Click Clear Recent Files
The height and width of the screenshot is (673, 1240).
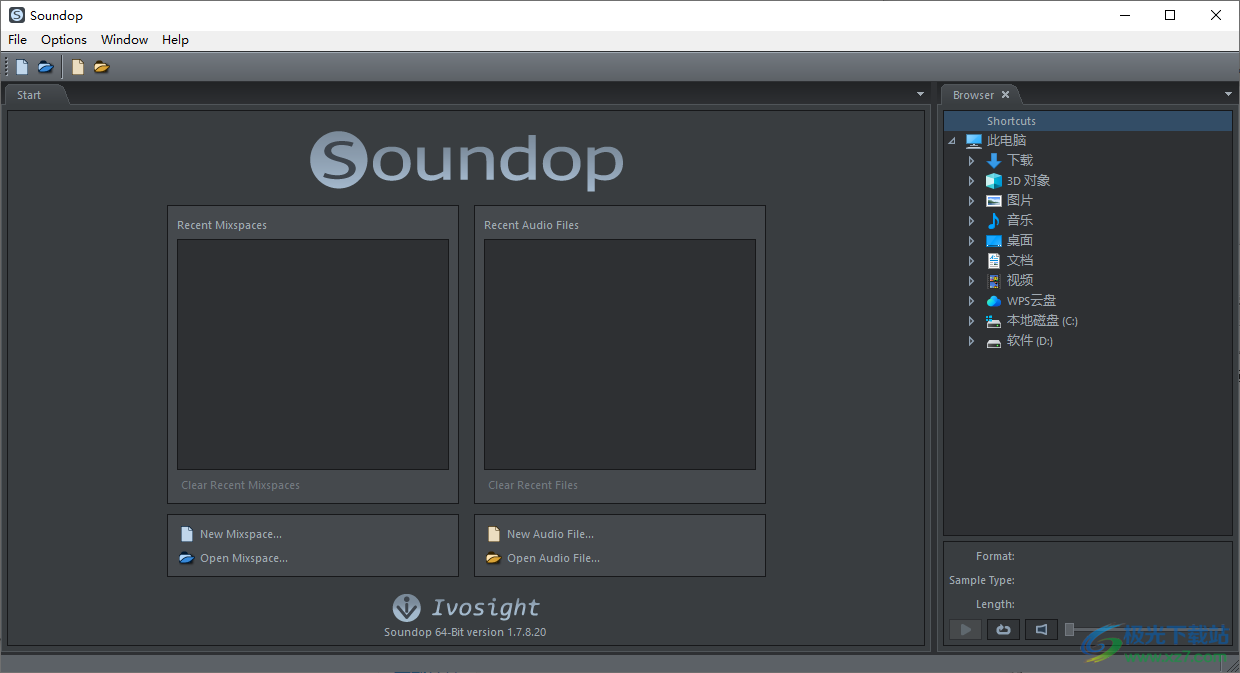tap(533, 485)
